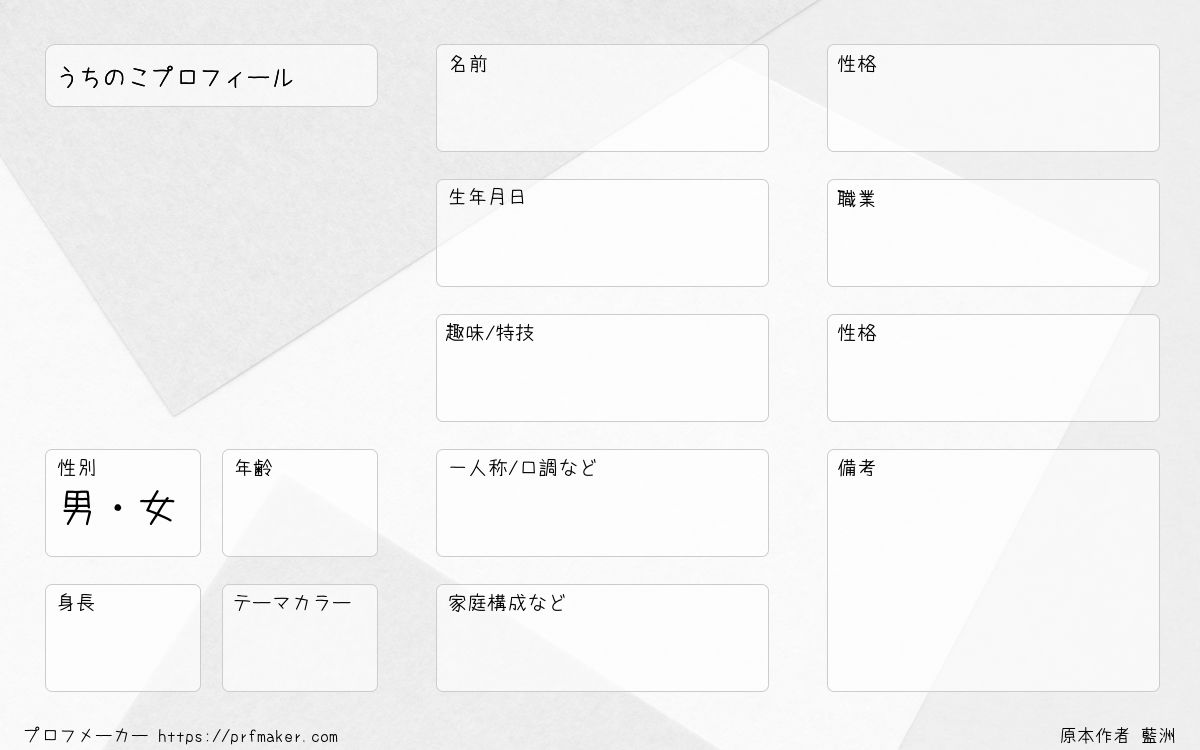Click the top 性格 personality field
1200x750 pixels.
pos(993,98)
